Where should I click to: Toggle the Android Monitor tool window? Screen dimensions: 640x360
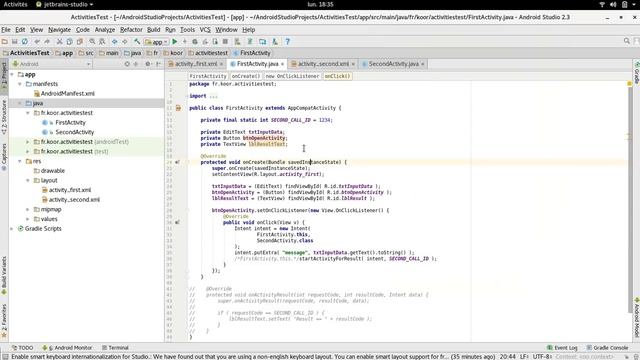pyautogui.click(x=67, y=348)
